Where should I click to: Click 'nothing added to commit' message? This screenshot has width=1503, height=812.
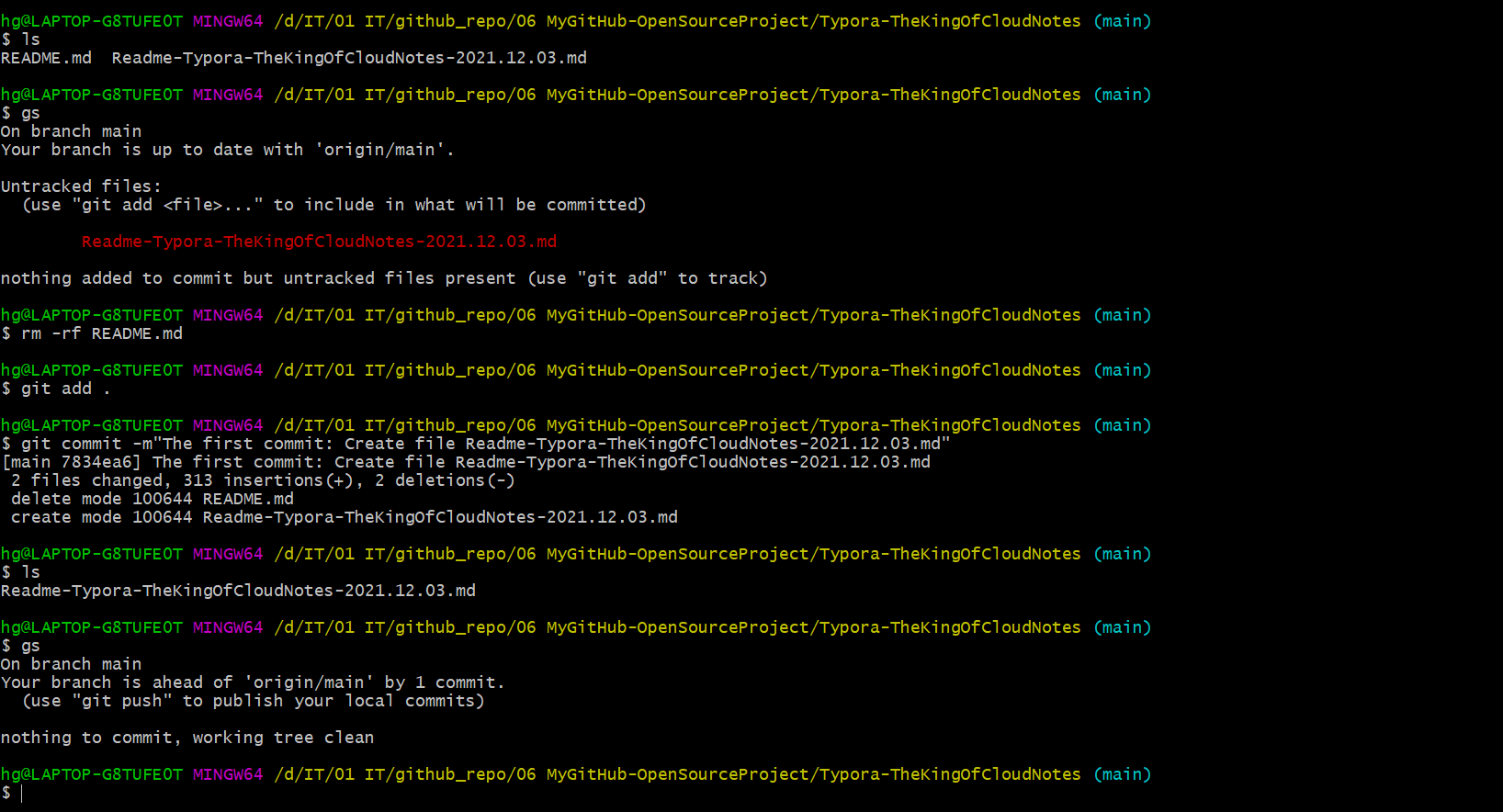pos(384,278)
